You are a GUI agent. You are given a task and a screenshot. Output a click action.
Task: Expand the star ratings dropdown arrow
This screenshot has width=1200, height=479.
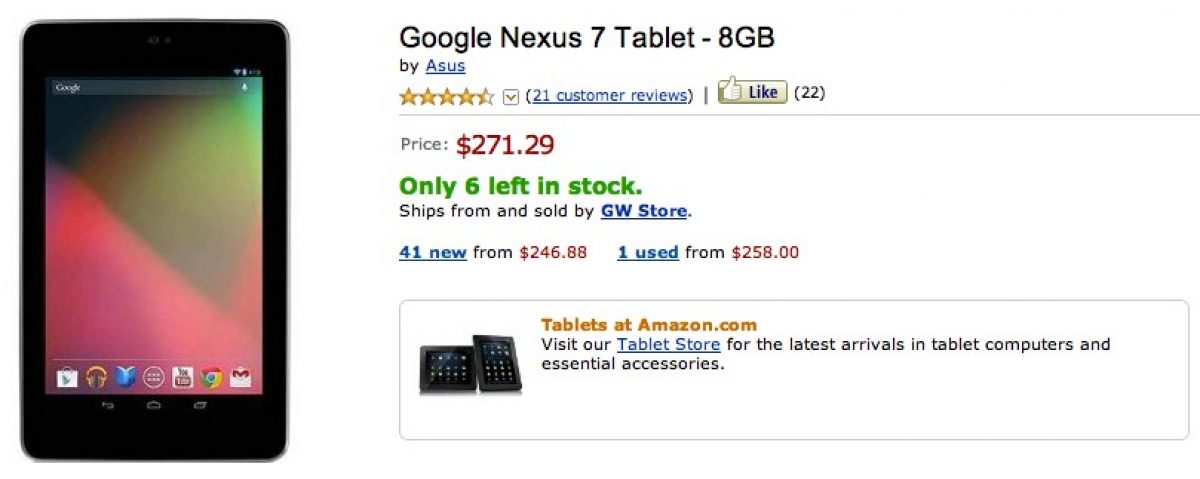coord(511,96)
